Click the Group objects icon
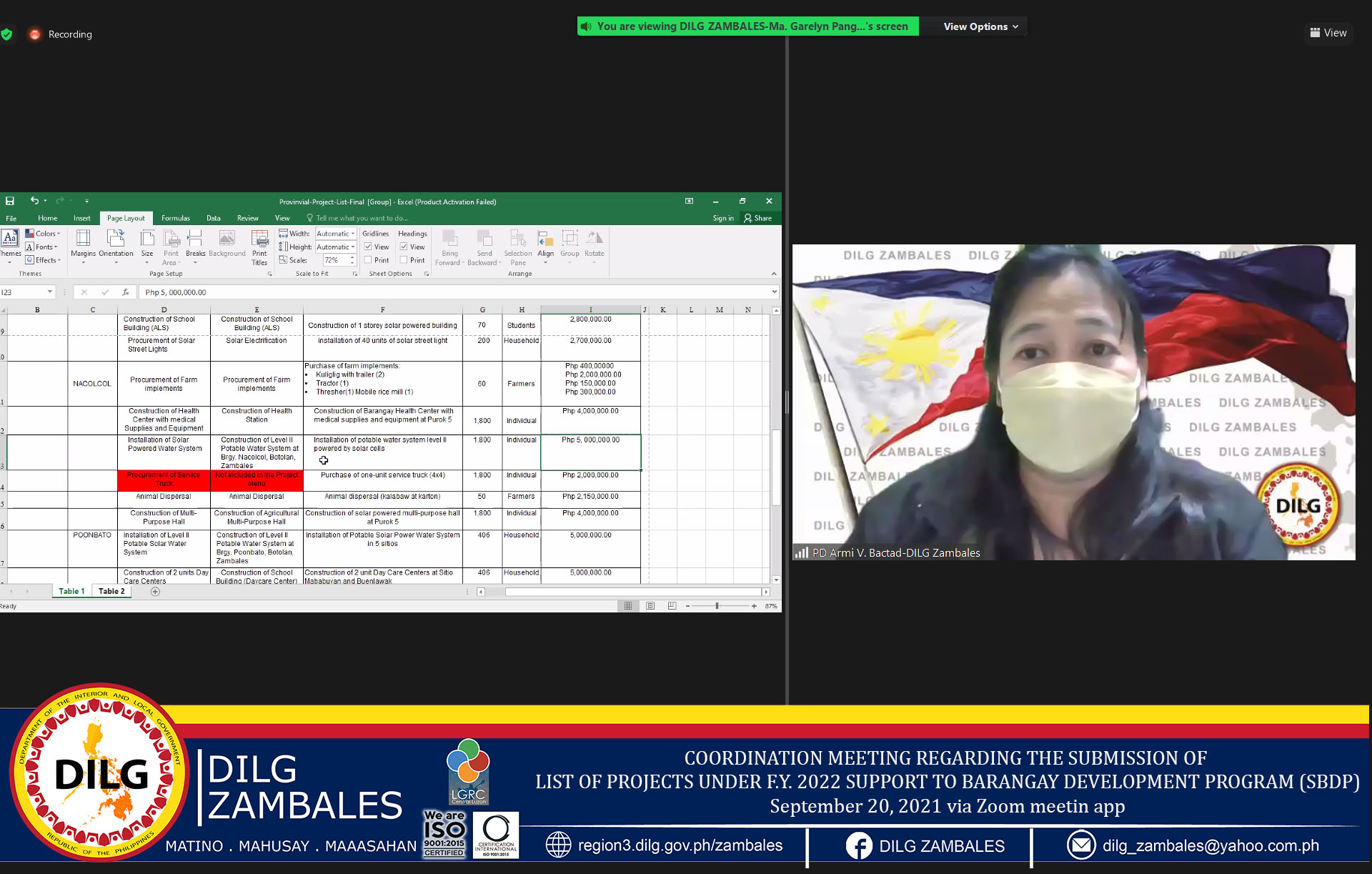This screenshot has width=1372, height=874. (x=570, y=238)
